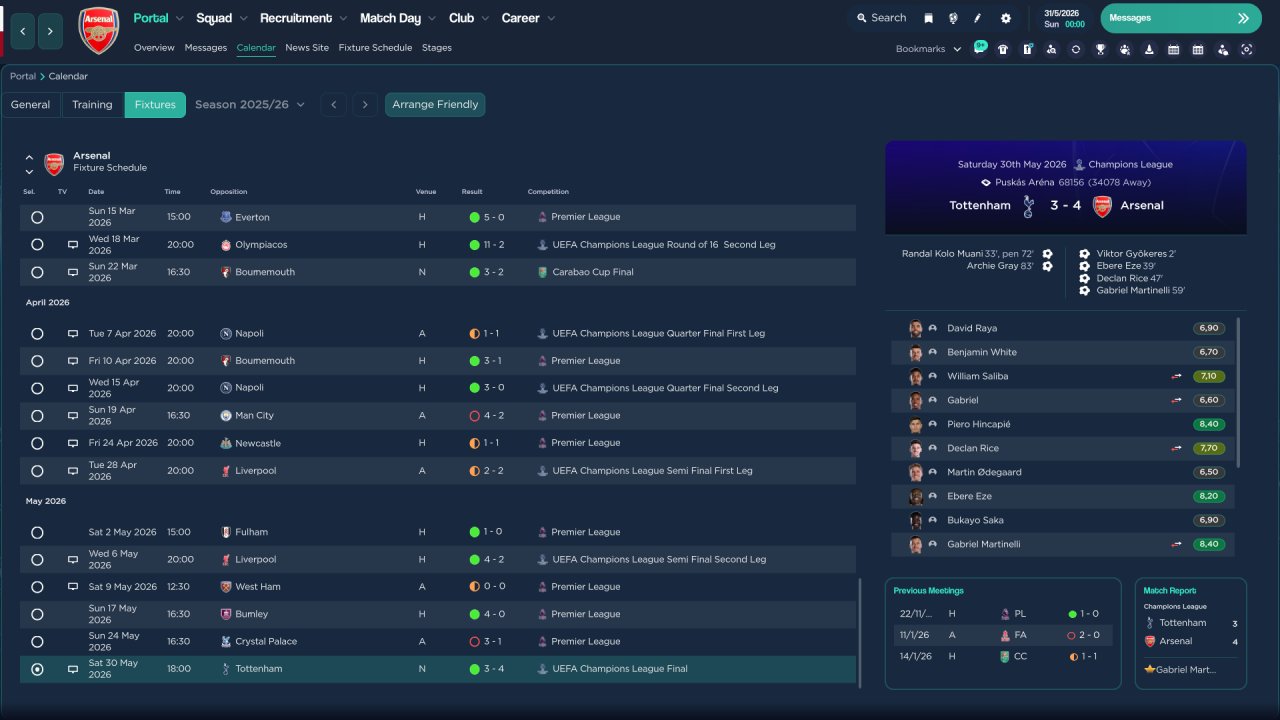This screenshot has width=1280, height=720.
Task: Open the 9+ notifications speech bubble
Action: pyautogui.click(x=979, y=48)
